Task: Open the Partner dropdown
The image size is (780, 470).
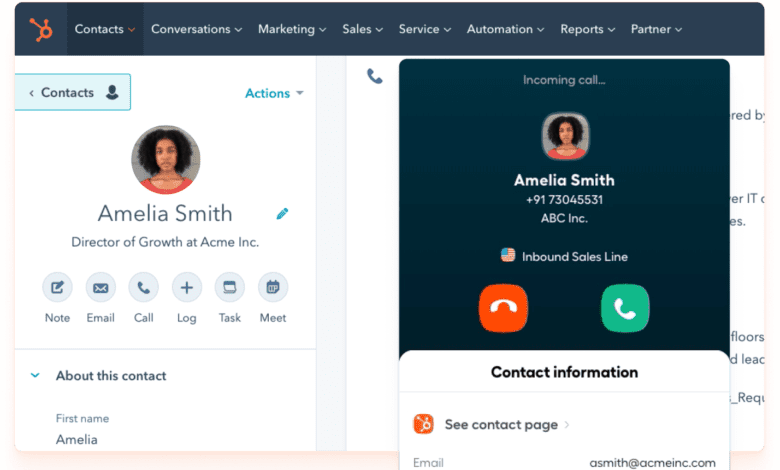Action: point(656,29)
